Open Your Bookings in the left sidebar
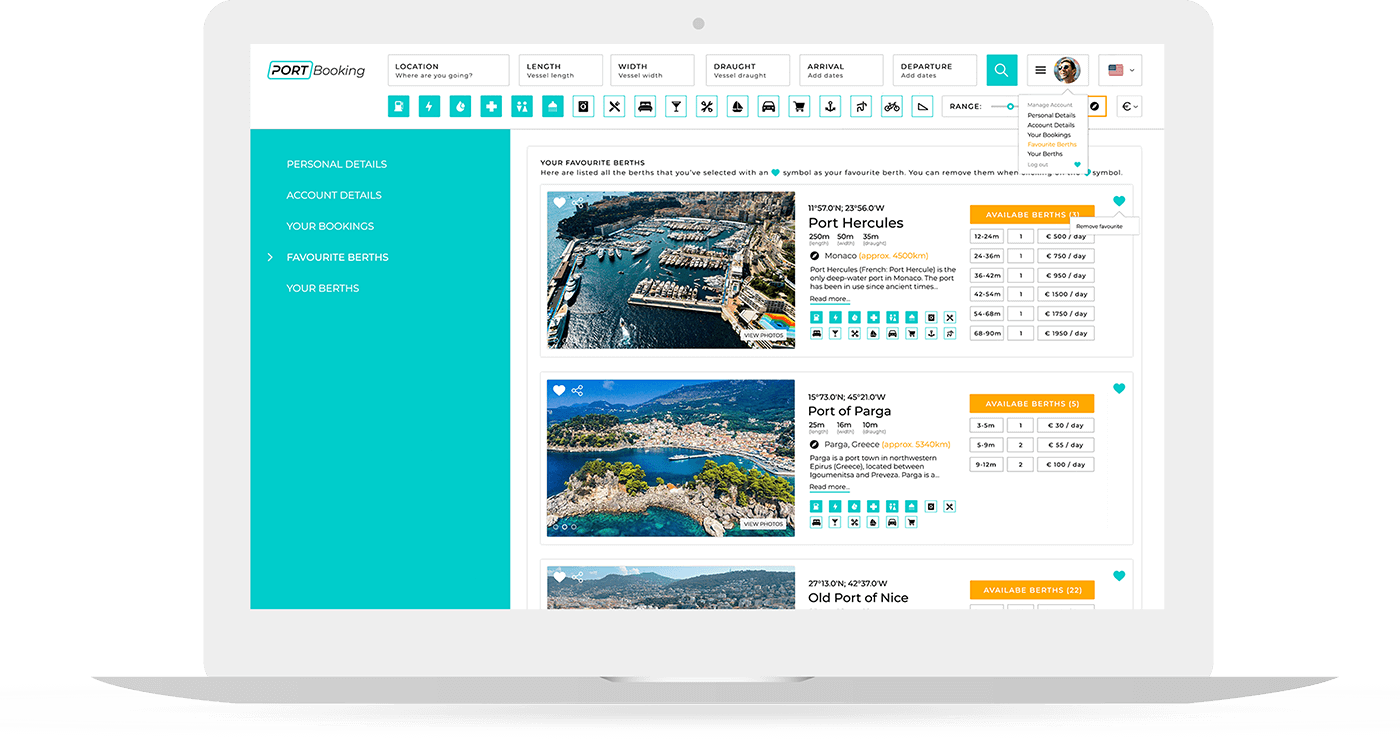 pyautogui.click(x=330, y=226)
